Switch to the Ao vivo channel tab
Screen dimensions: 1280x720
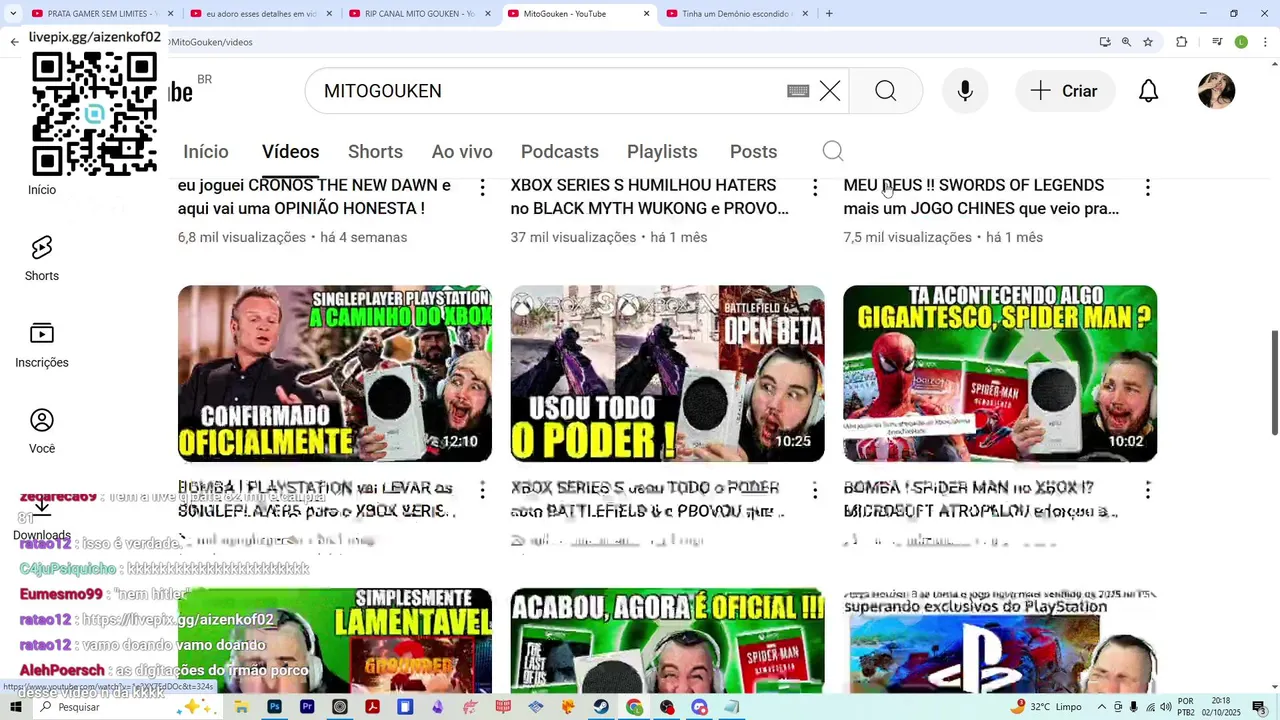coord(462,152)
